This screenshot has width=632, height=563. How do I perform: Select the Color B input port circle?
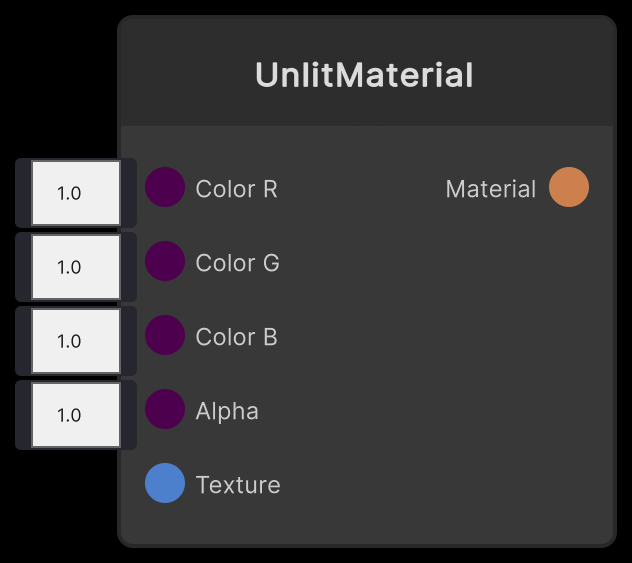point(165,336)
